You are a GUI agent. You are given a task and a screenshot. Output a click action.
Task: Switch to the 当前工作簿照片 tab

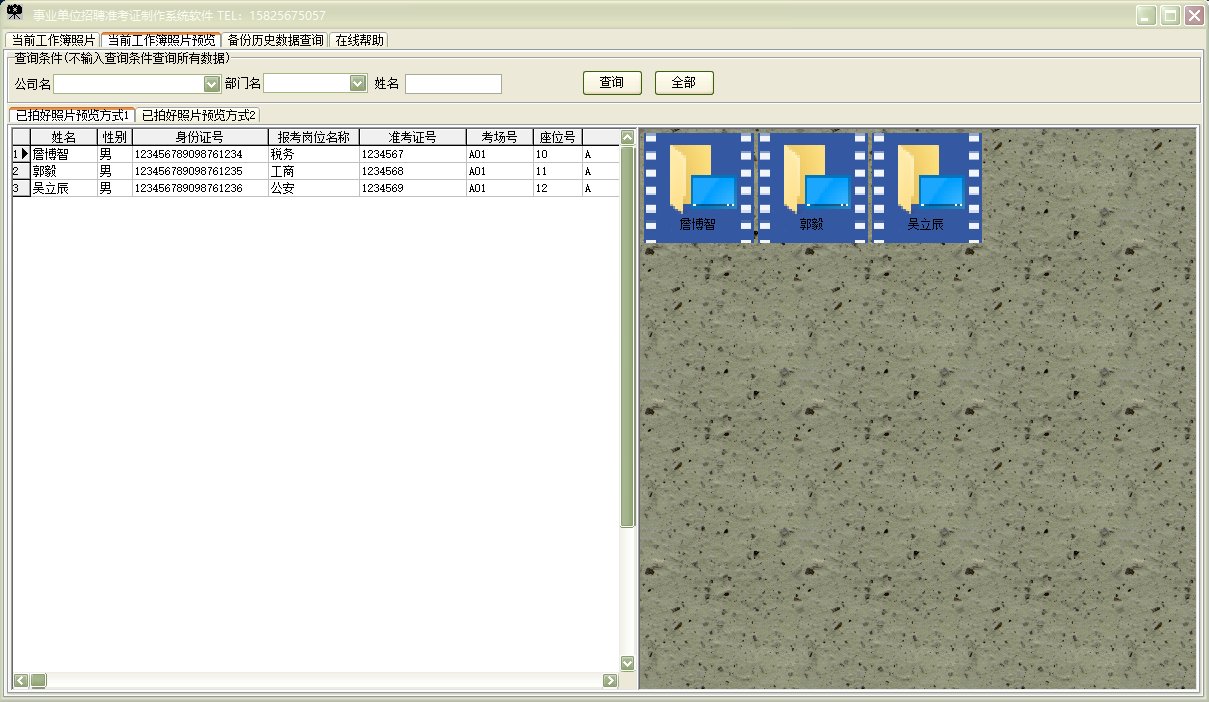pyautogui.click(x=53, y=41)
